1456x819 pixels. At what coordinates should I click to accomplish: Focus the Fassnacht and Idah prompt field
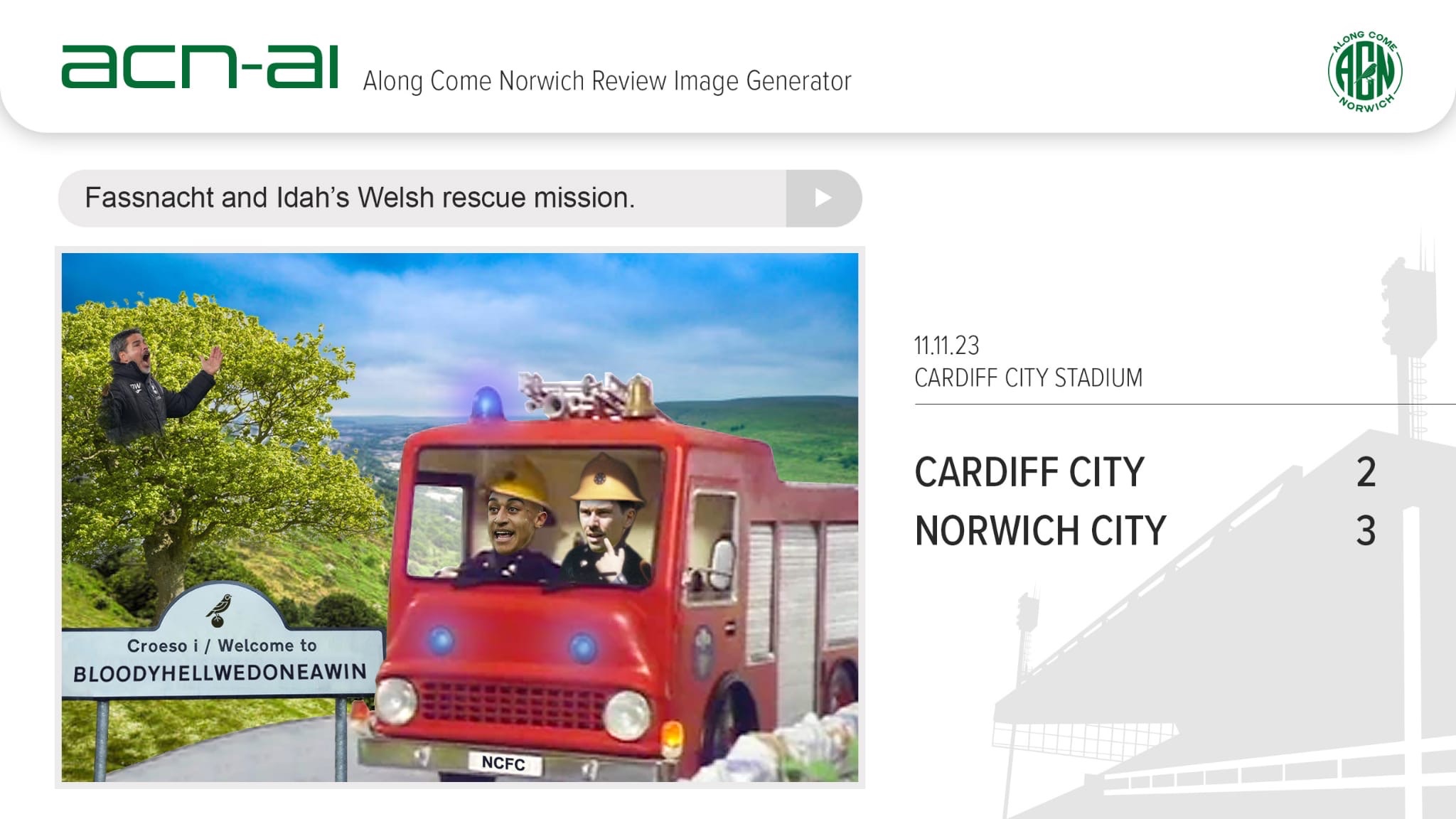422,198
